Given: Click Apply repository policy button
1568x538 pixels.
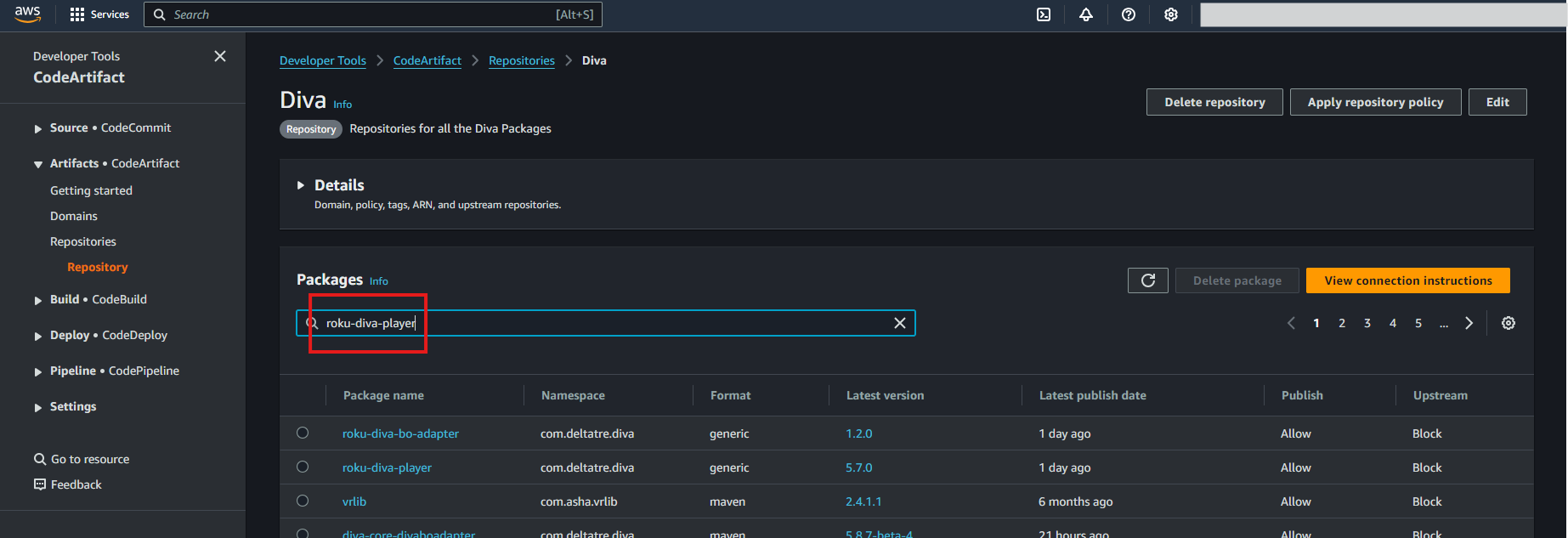Looking at the screenshot, I should click(1376, 102).
